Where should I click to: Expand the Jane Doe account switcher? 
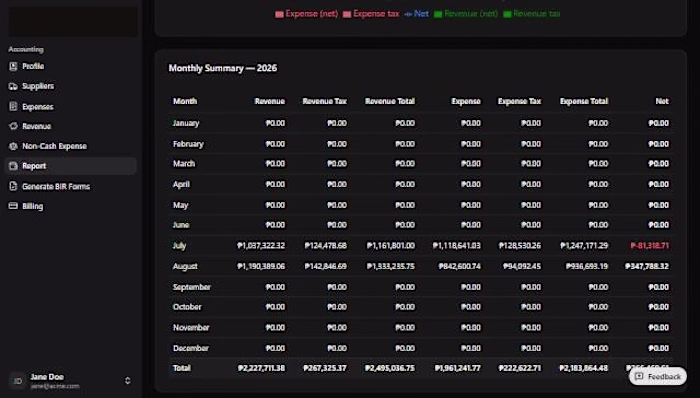[127, 381]
